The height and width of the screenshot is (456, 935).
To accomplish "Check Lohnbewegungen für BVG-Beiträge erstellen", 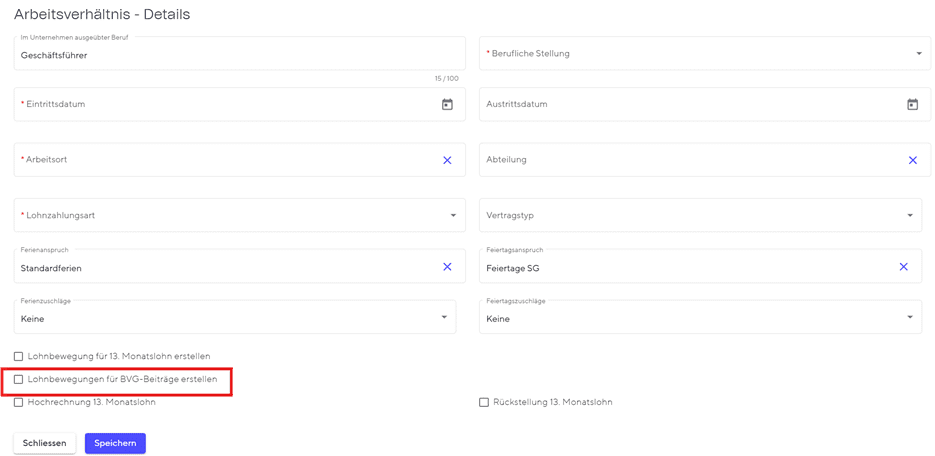I will [19, 379].
